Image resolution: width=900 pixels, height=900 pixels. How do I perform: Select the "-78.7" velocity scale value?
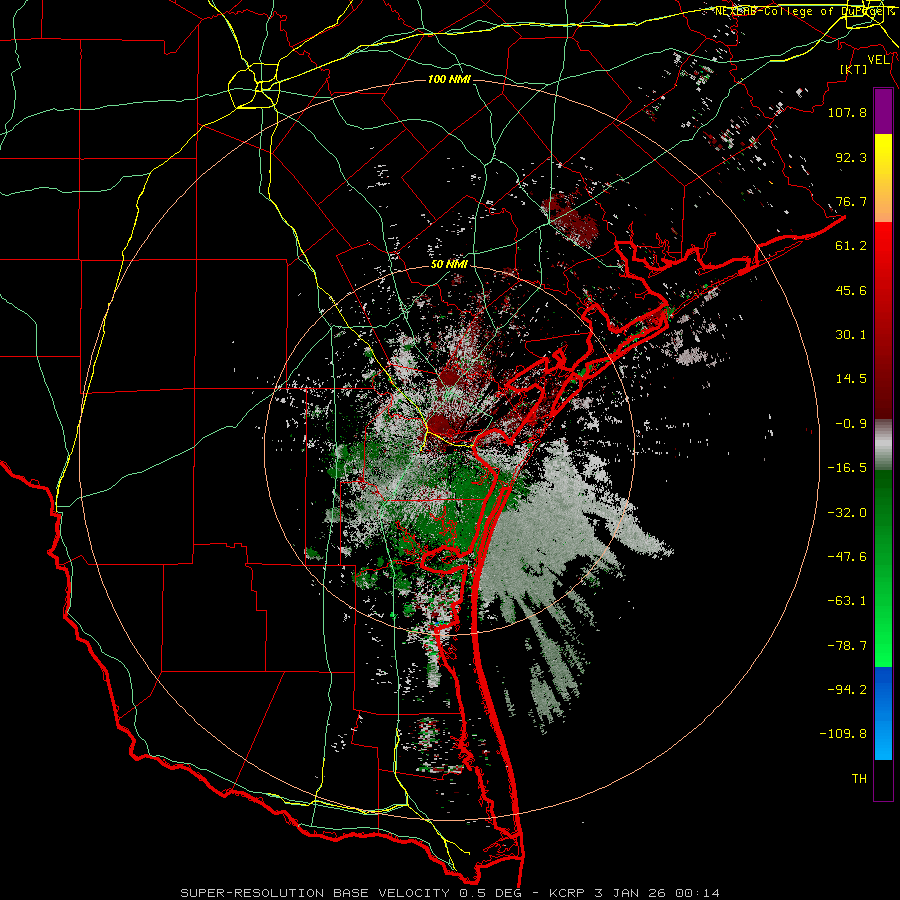click(x=847, y=646)
